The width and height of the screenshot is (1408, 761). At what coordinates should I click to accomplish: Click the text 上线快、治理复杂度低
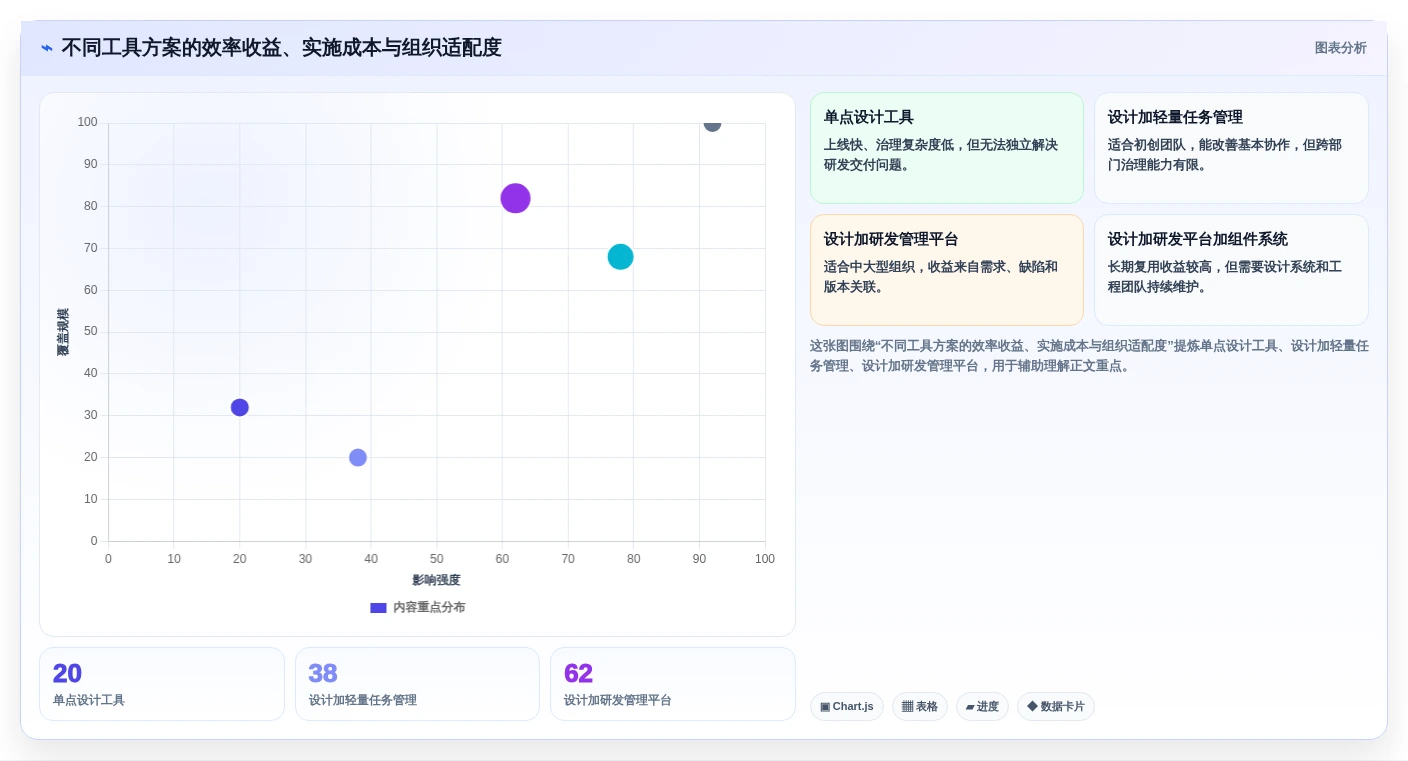(x=887, y=145)
